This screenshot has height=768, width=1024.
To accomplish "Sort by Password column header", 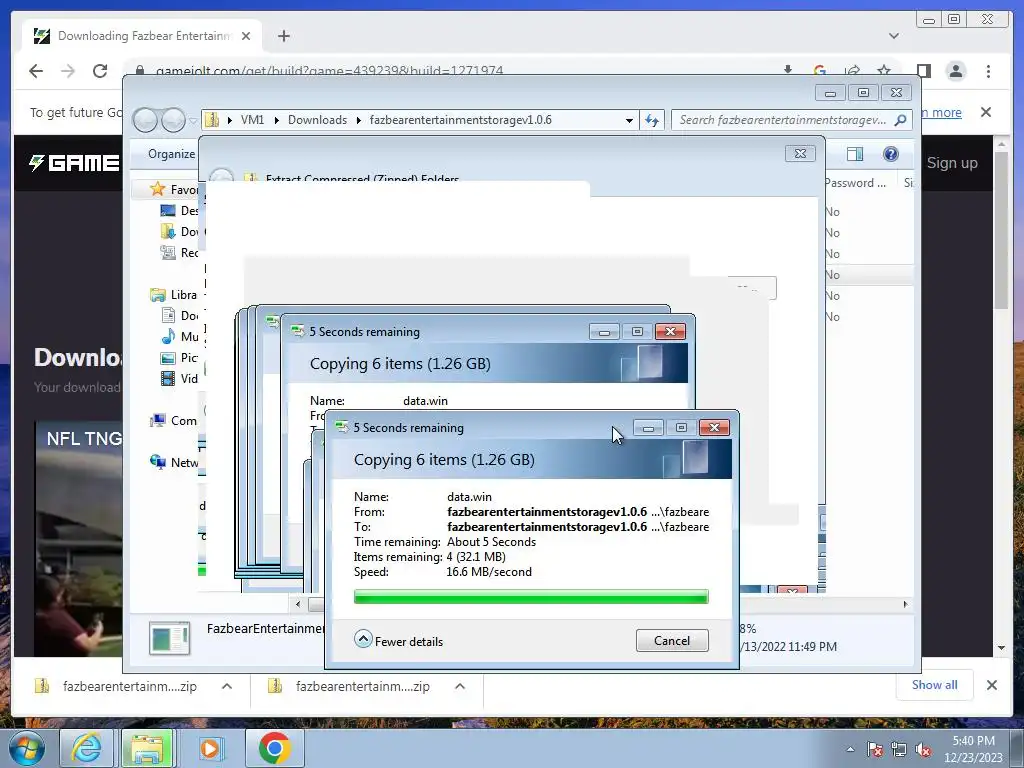I will coord(856,183).
